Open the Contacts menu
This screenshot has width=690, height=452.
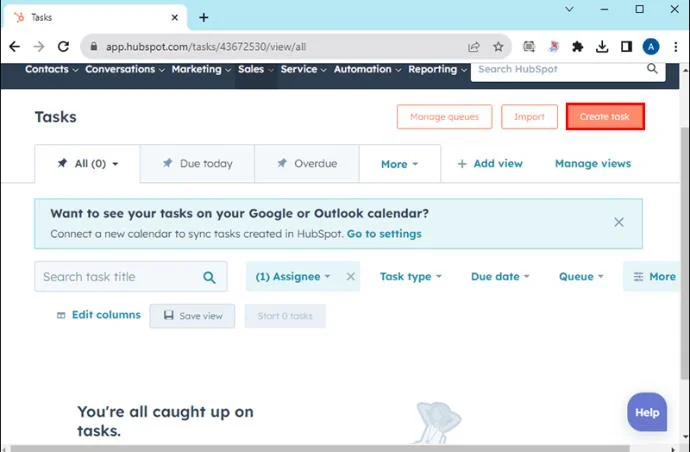tap(51, 69)
